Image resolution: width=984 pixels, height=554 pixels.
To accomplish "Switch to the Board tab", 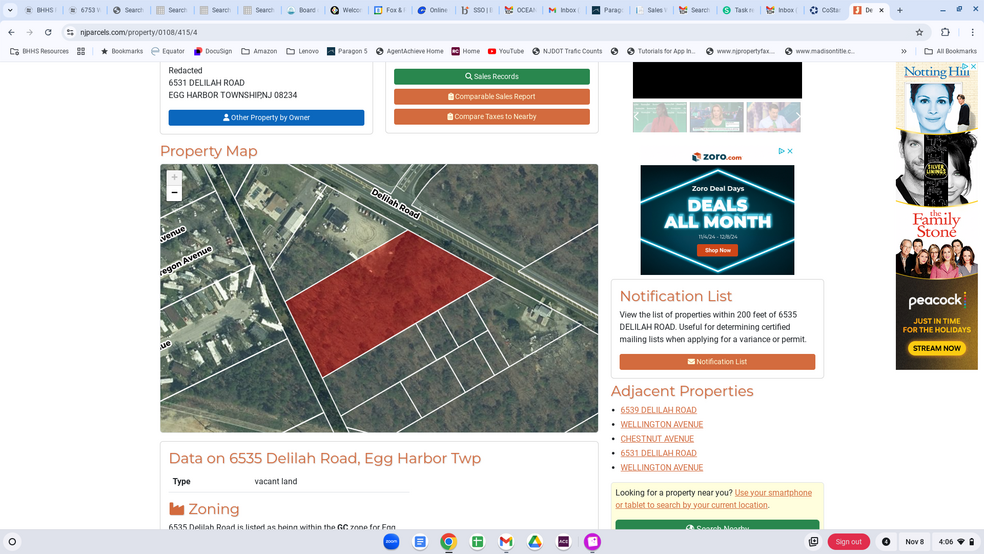I will click(302, 10).
